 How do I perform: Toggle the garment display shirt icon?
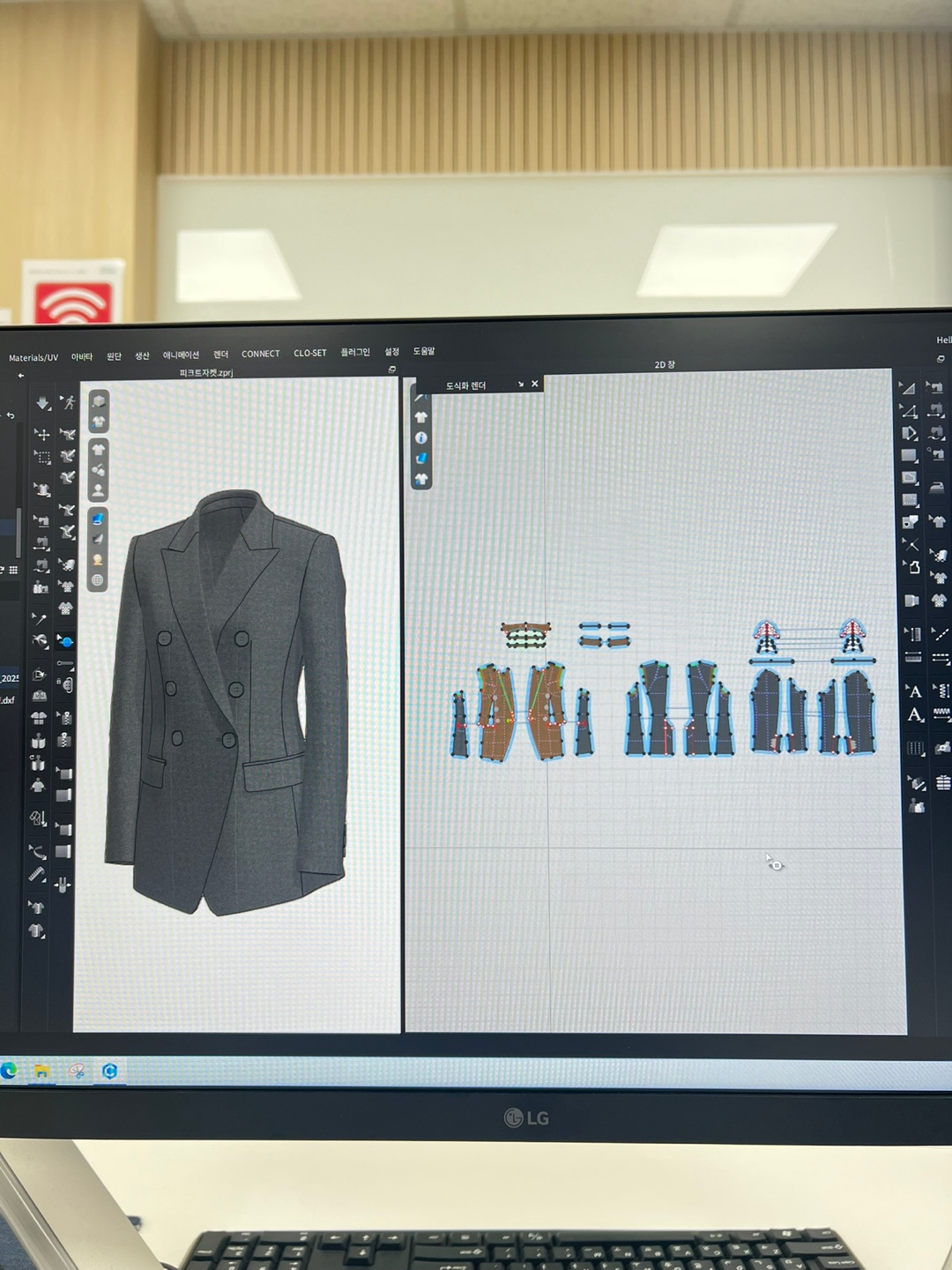coord(98,450)
